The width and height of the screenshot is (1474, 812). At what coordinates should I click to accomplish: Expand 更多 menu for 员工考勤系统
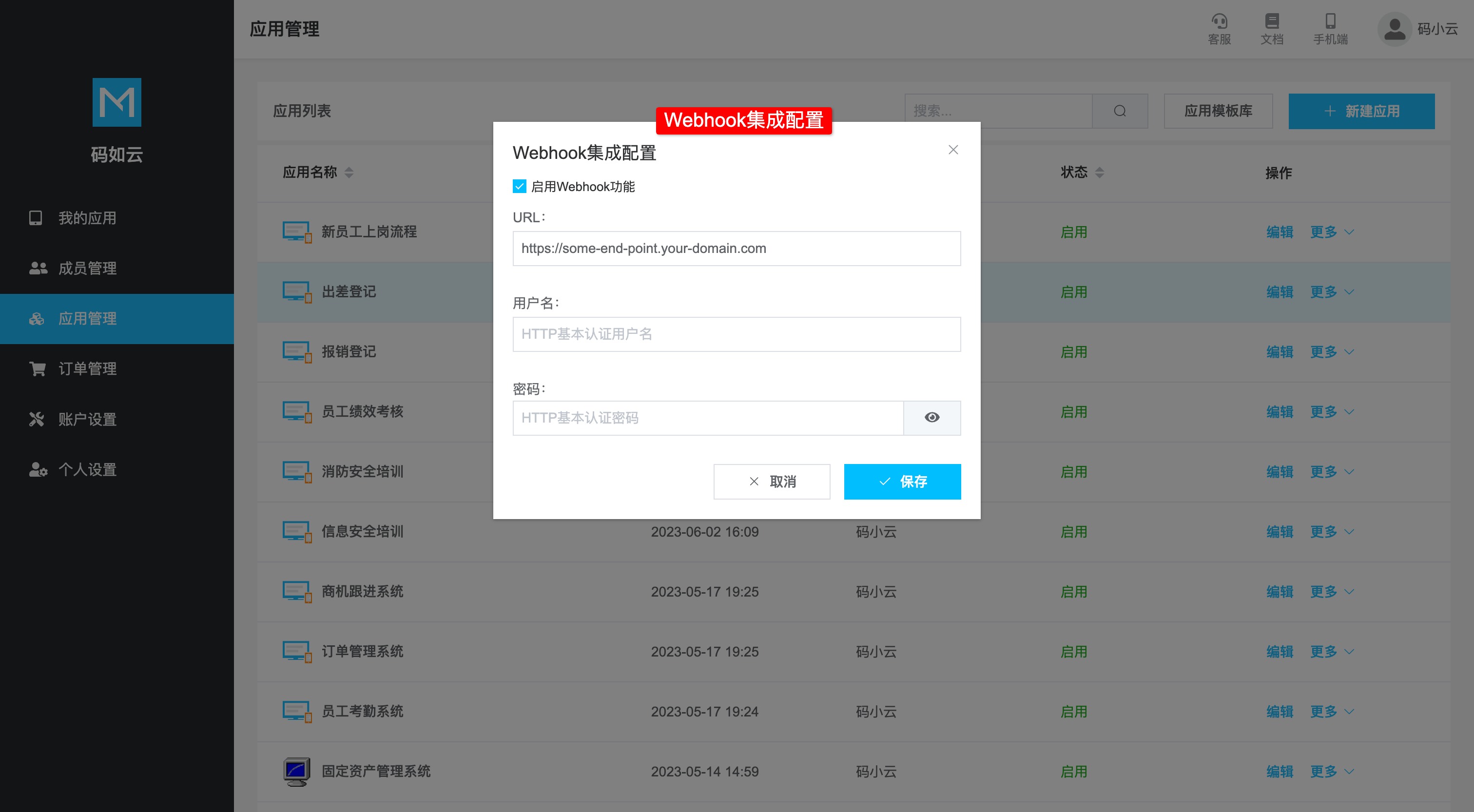tap(1332, 711)
